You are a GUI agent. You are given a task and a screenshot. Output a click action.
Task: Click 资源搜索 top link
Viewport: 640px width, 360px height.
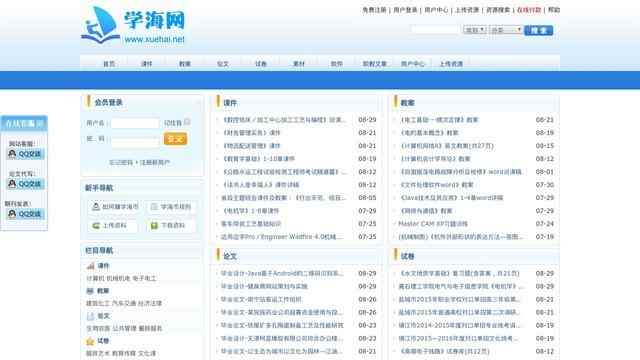498,10
